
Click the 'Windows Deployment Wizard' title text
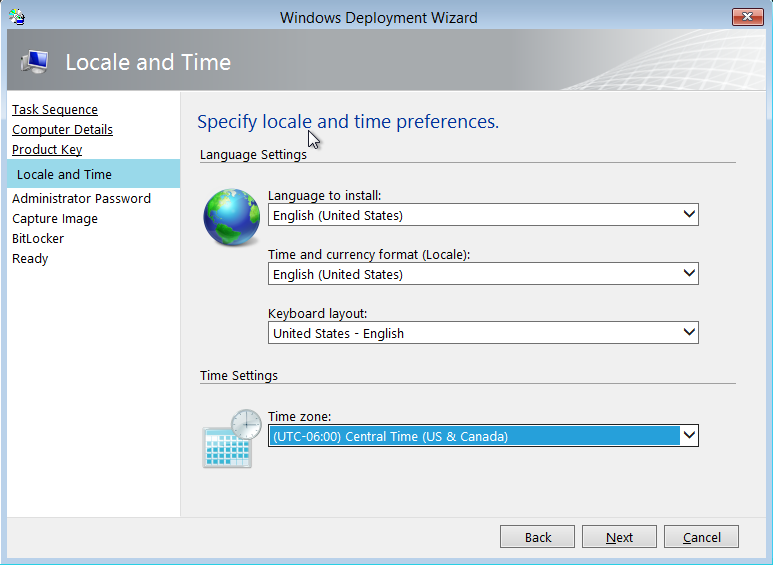pyautogui.click(x=379, y=17)
